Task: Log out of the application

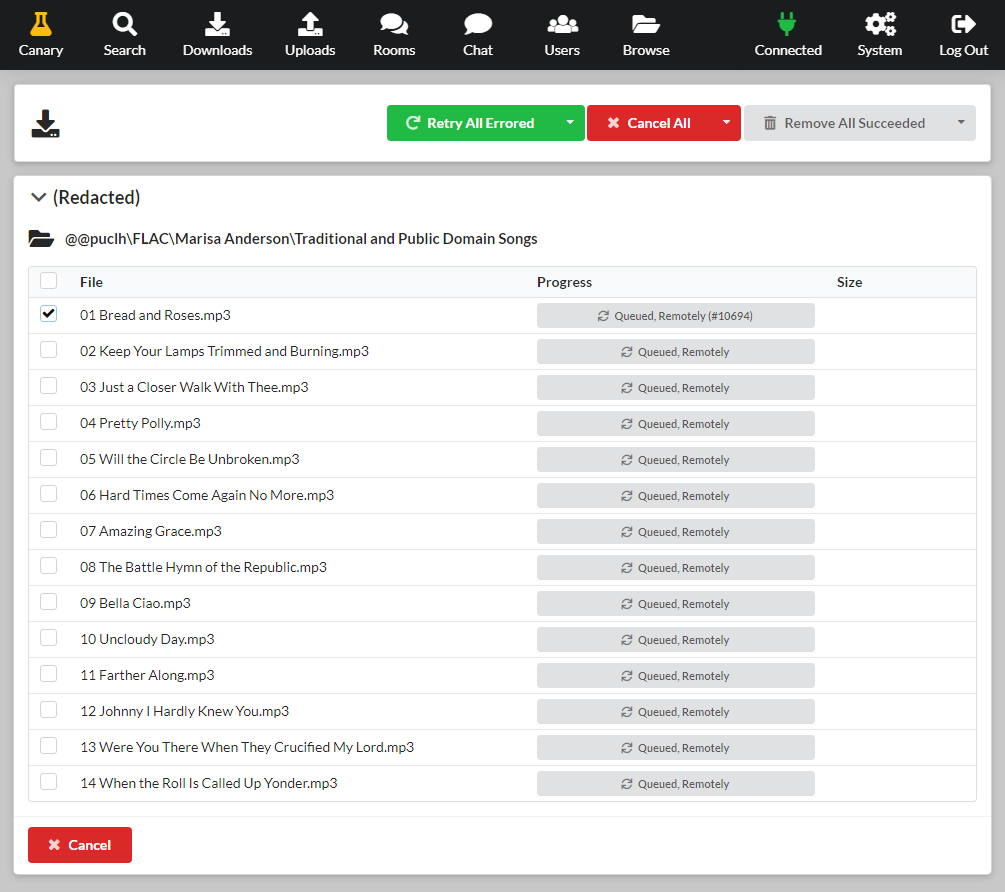Action: 961,34
